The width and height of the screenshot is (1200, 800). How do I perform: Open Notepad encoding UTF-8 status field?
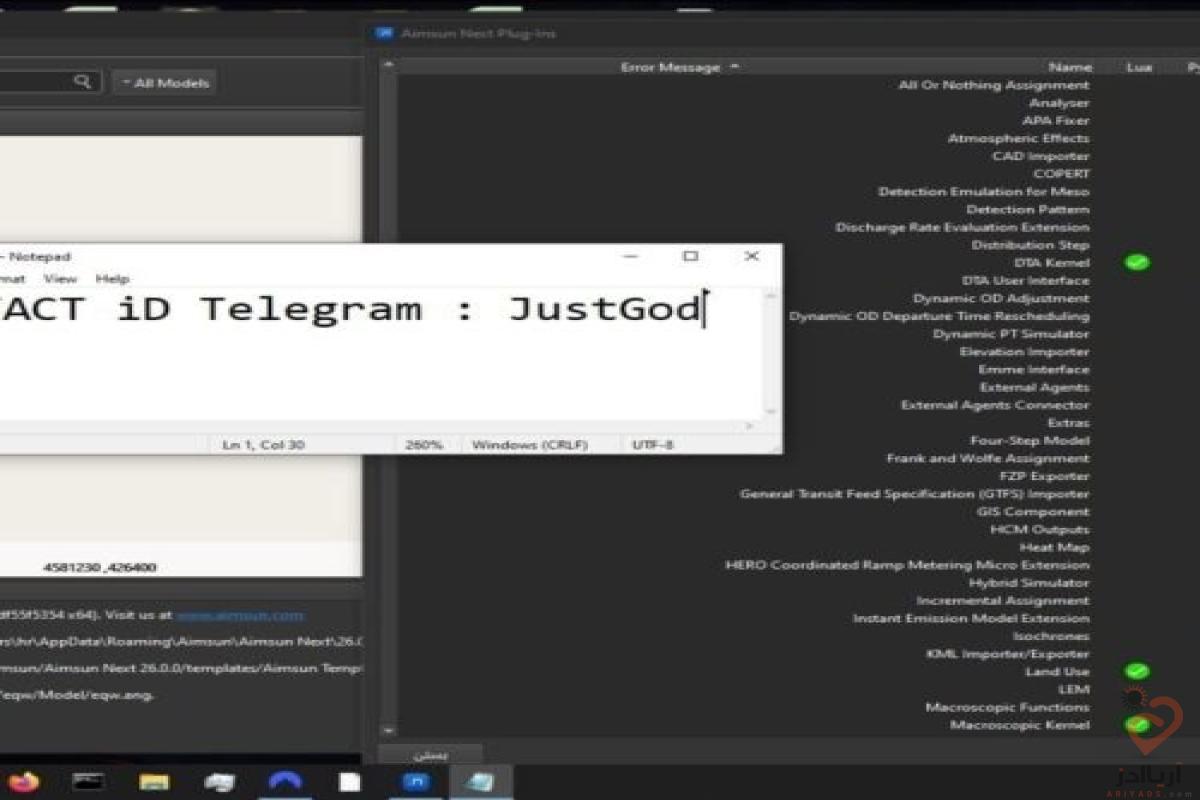(x=653, y=444)
